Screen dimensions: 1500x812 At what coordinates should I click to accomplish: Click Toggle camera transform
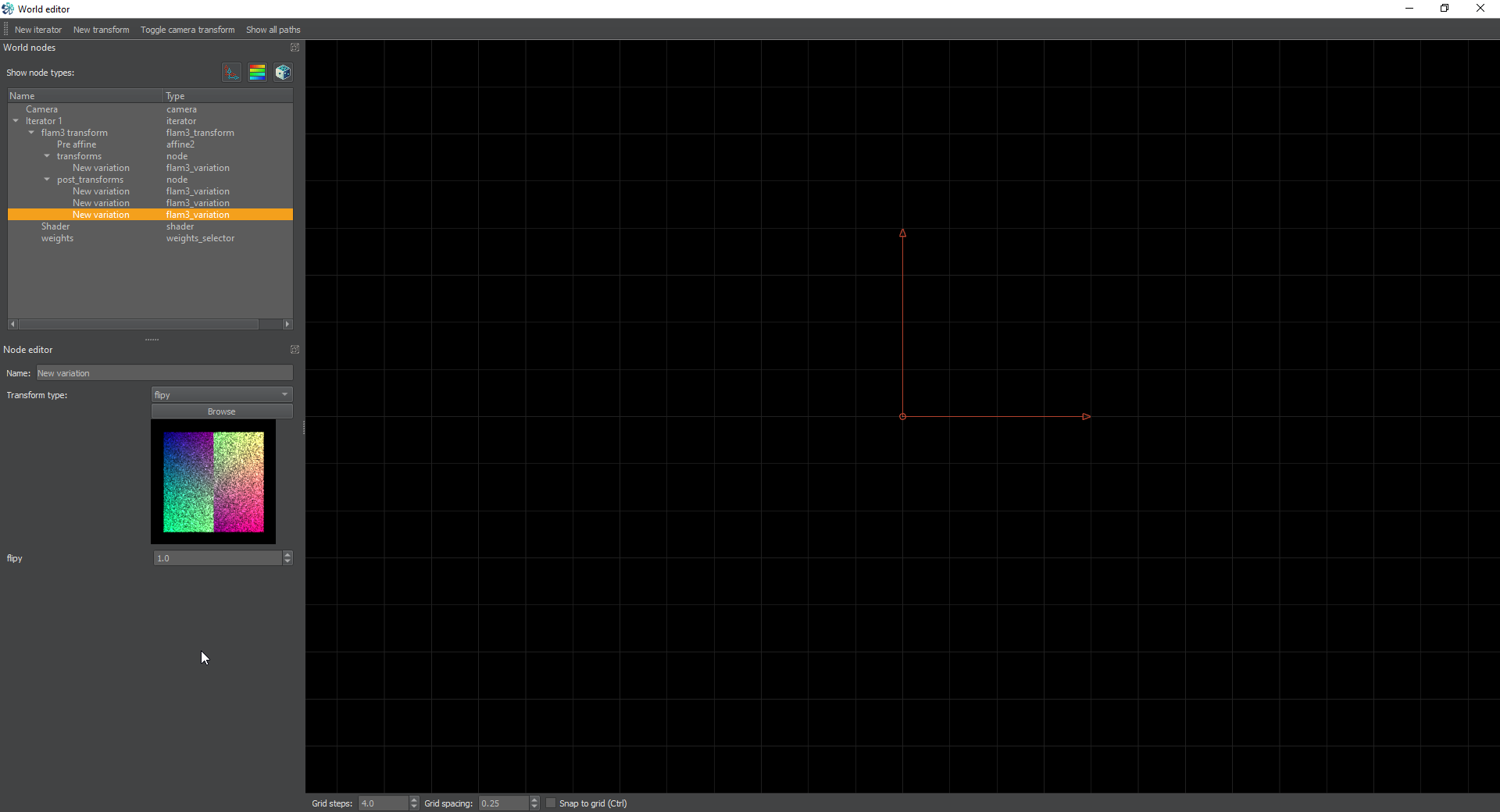tap(187, 30)
